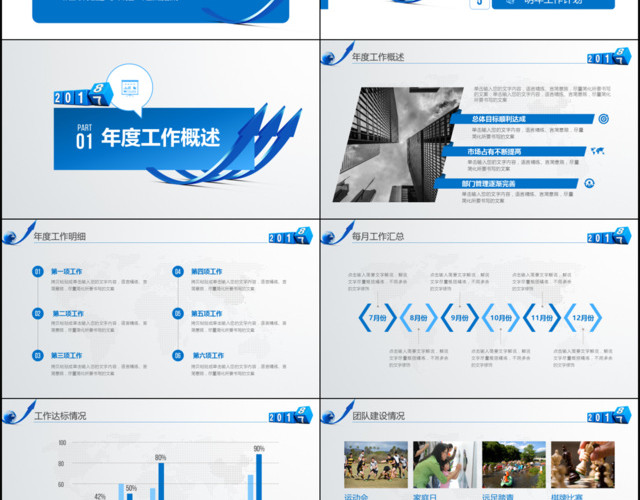
Task: Open the 家庭日 woman in green photo
Action: [445, 464]
